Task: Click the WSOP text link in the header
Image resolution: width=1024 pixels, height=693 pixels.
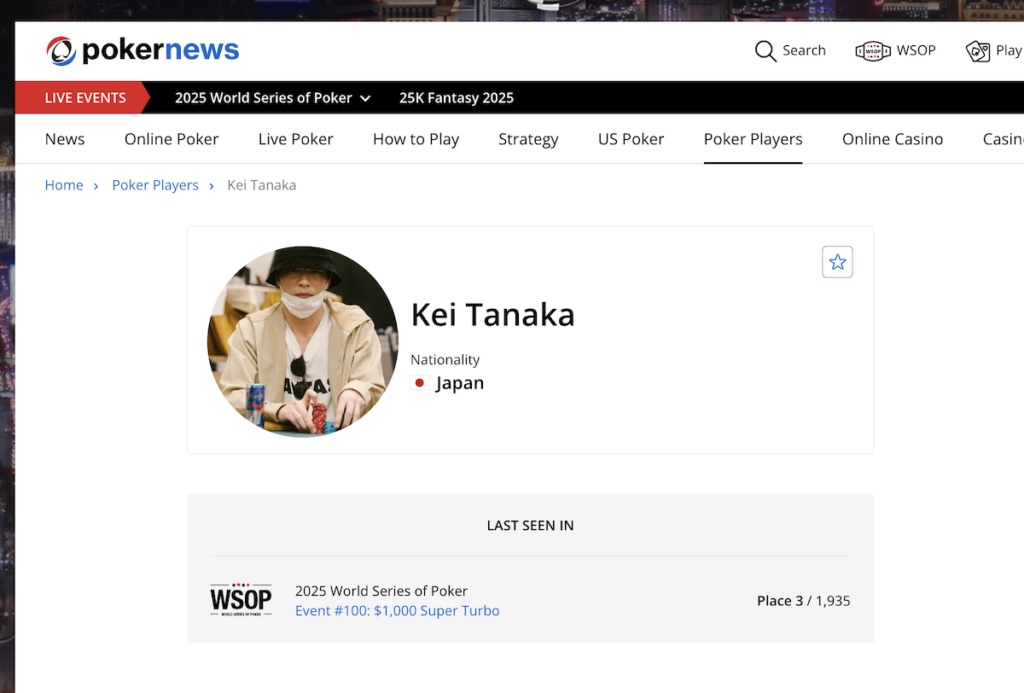Action: 916,51
